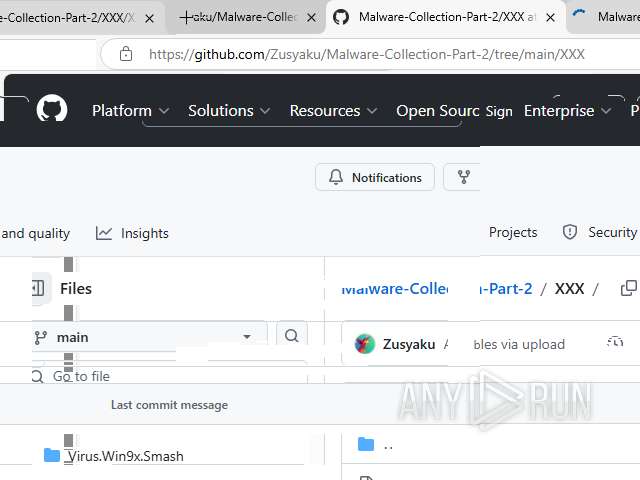Open the Open Source menu
This screenshot has height=480, width=640.
pyautogui.click(x=437, y=111)
